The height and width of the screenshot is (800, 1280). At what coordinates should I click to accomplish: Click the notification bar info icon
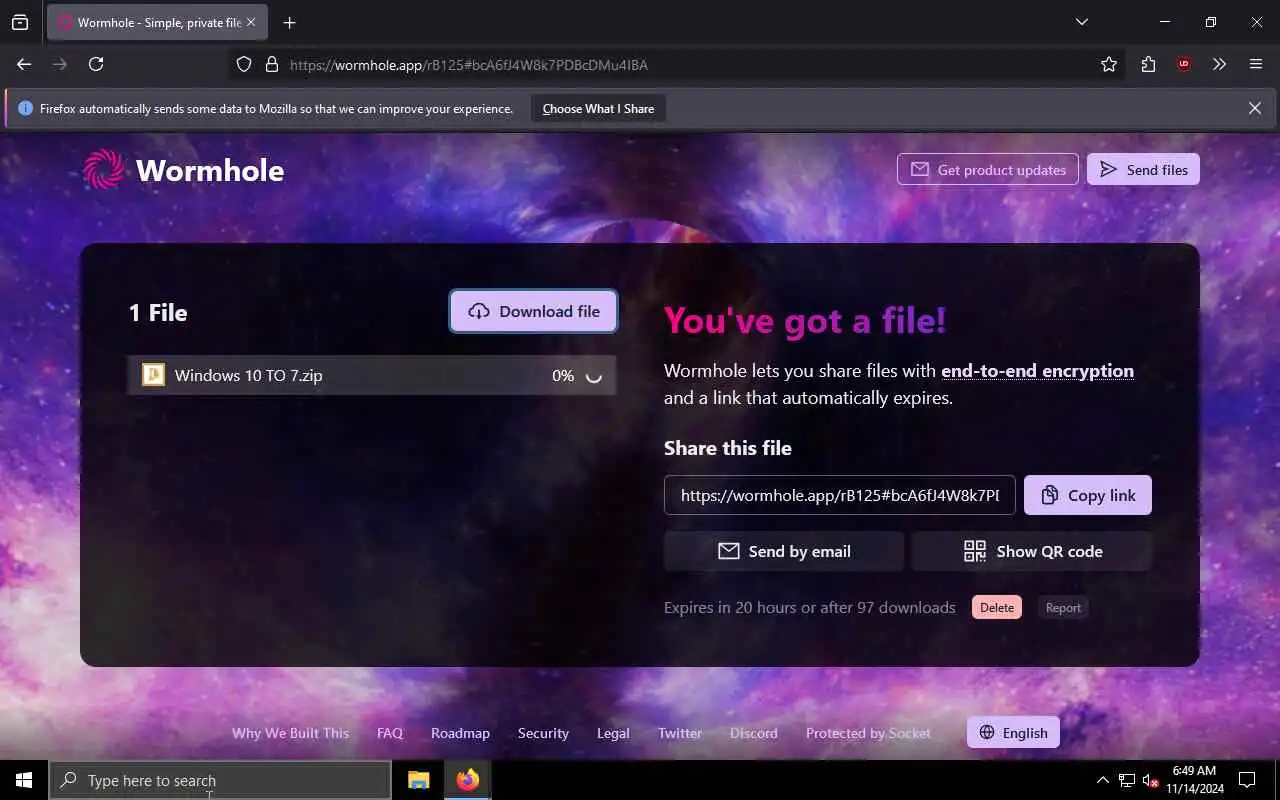25,108
